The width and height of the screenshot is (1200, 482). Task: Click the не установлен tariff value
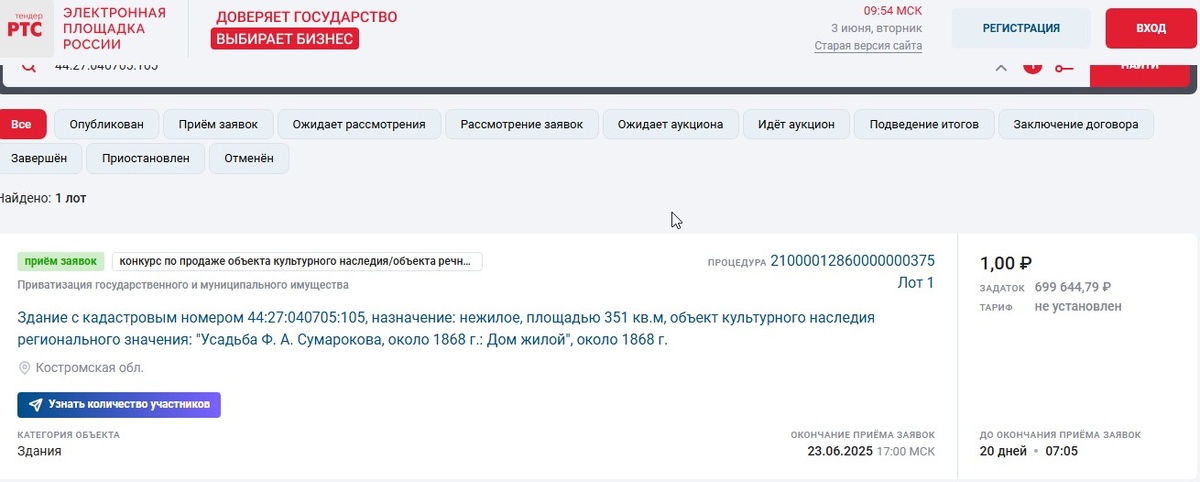click(1078, 307)
